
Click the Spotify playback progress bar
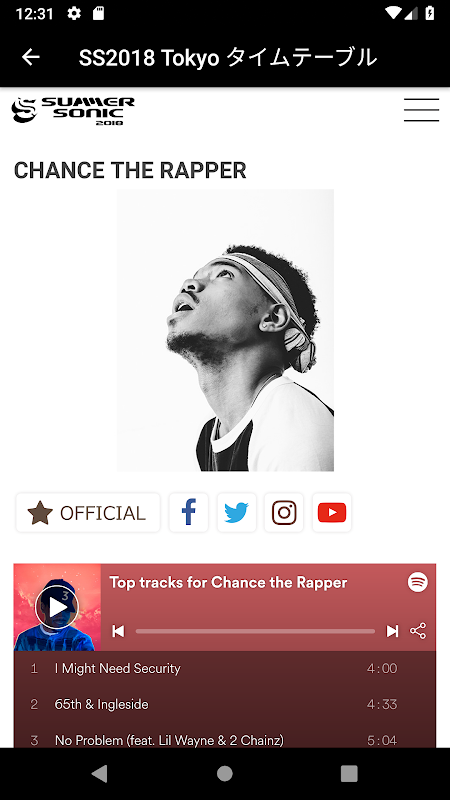(x=255, y=631)
